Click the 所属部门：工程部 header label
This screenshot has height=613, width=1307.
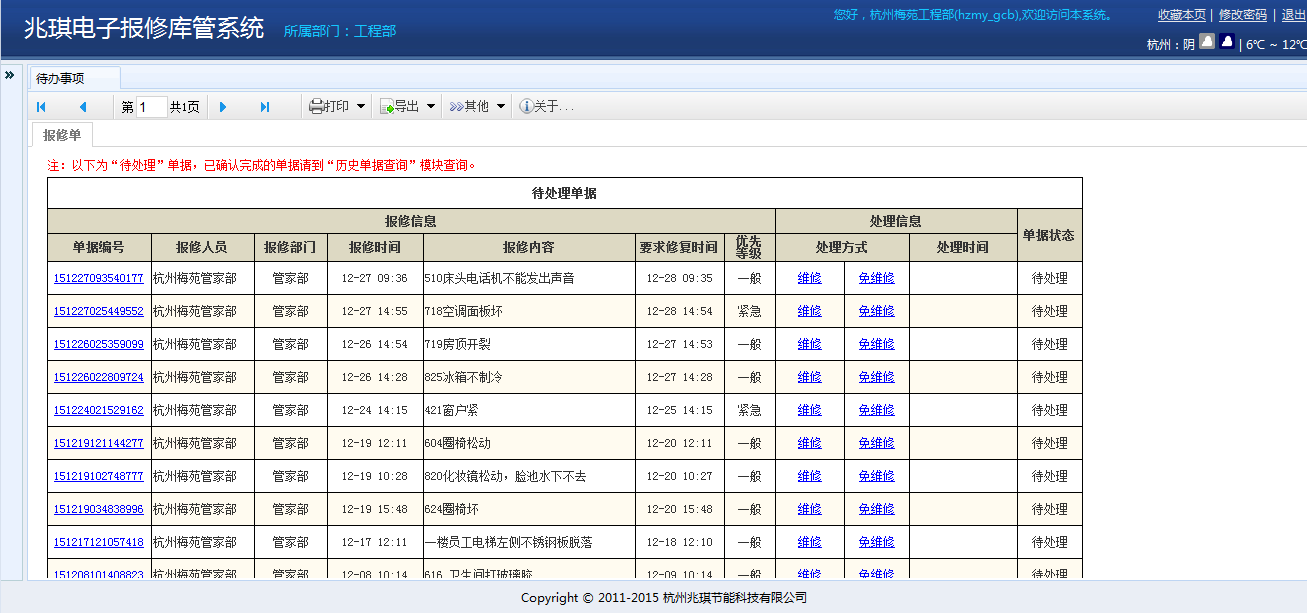tap(340, 31)
